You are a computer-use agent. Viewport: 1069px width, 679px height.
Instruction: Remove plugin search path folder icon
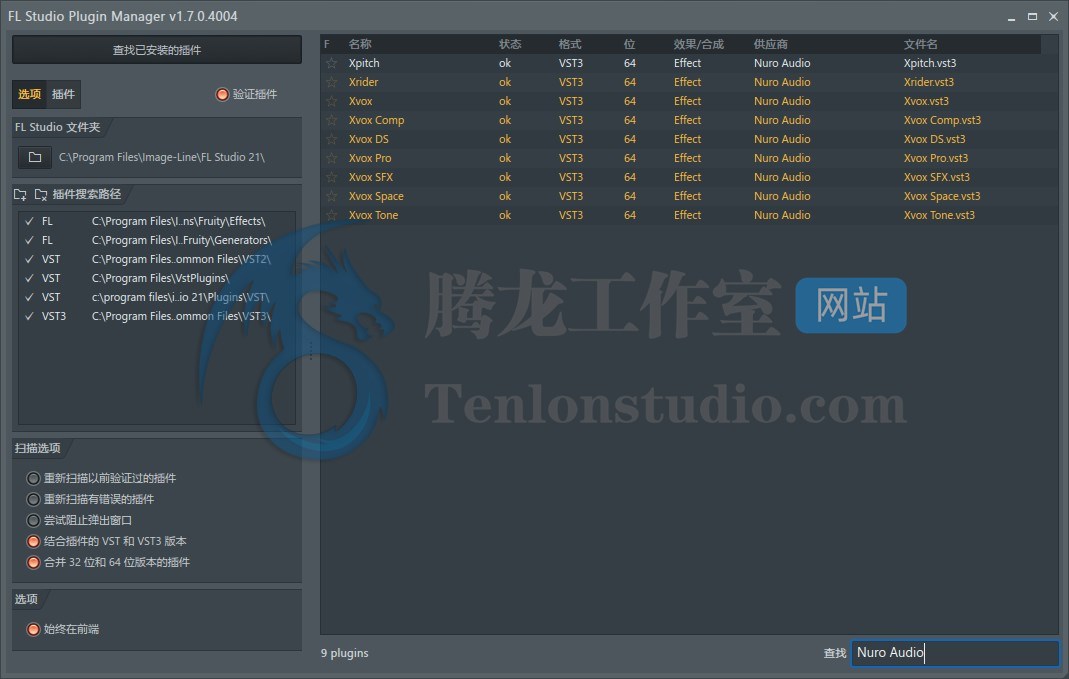point(41,194)
